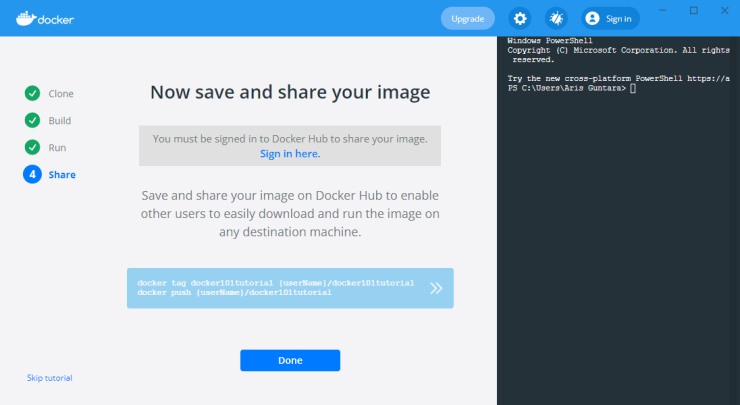Click the Sign in button in the header
The width and height of the screenshot is (740, 405).
point(610,18)
